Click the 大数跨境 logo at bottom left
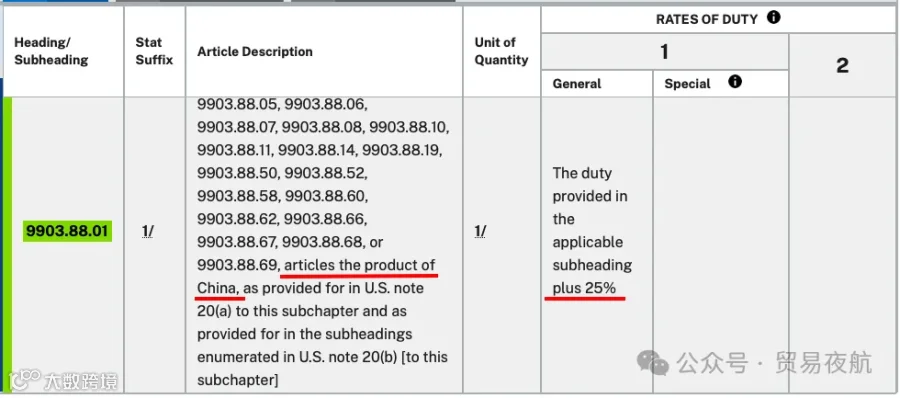This screenshot has height=398, width=900. tap(60, 380)
